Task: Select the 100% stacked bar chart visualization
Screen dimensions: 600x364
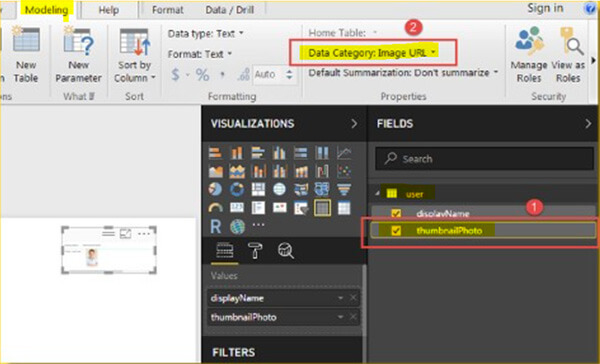Action: 301,153
